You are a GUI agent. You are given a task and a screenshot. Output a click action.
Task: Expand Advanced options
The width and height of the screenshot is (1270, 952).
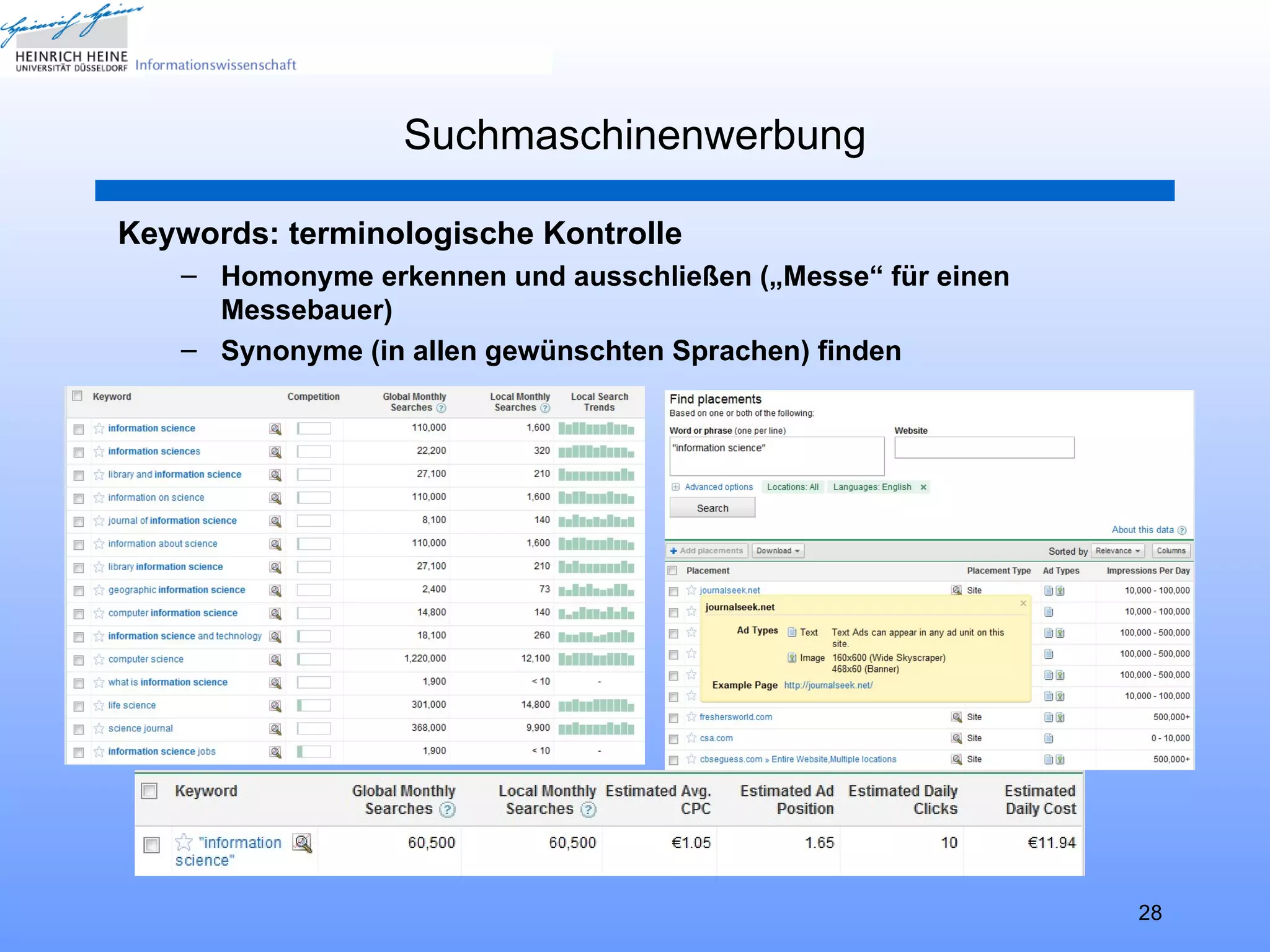[713, 487]
